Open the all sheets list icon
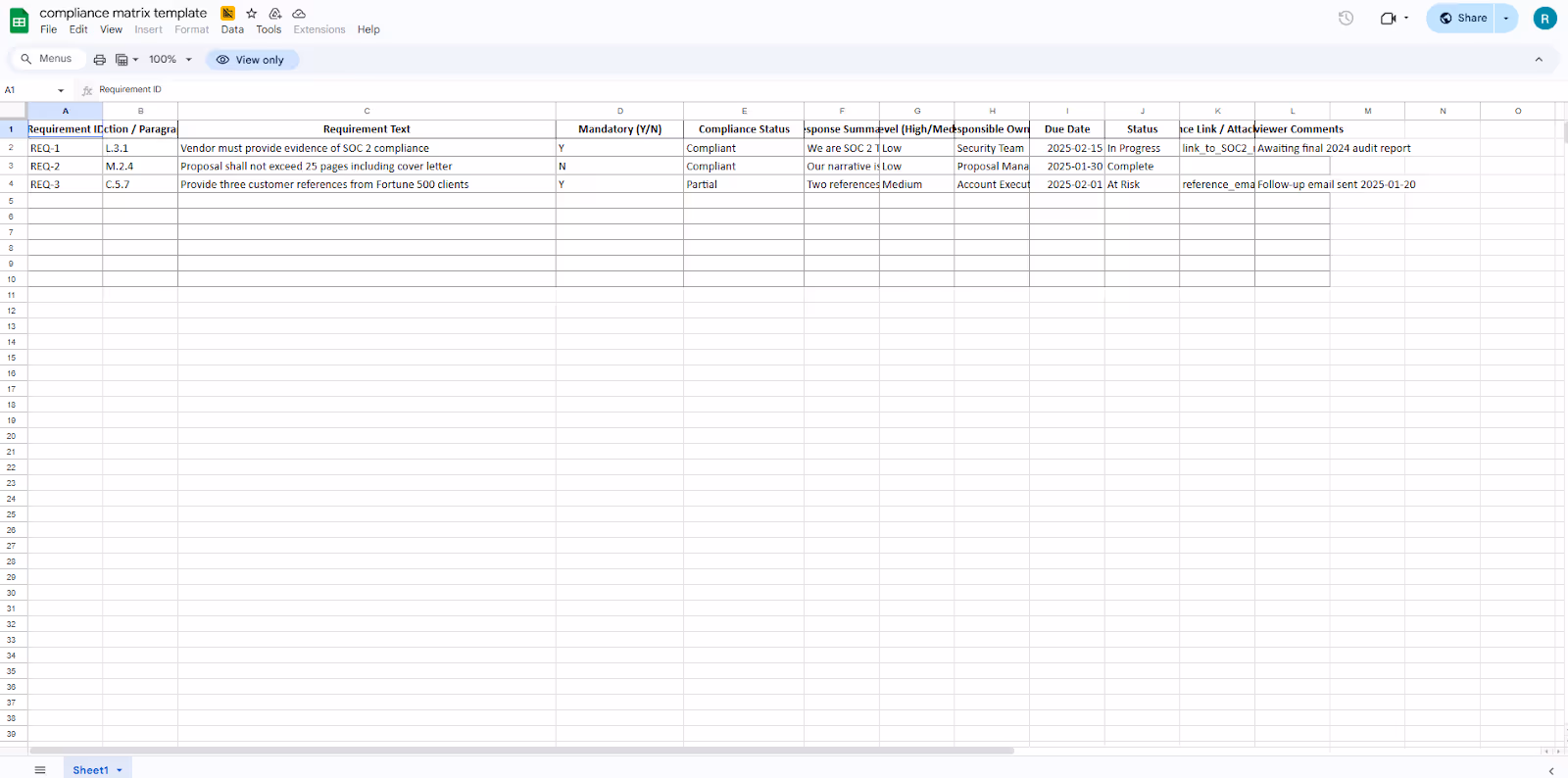 [40, 770]
